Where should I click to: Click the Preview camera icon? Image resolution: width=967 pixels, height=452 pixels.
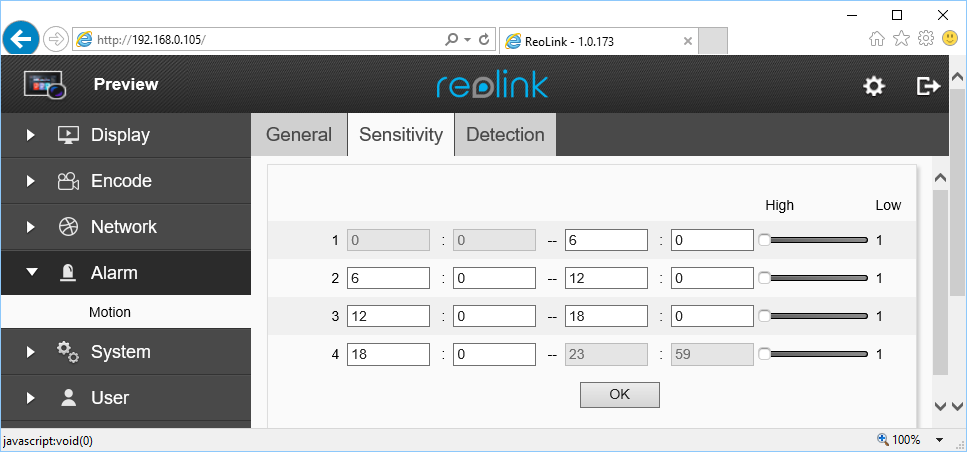[44, 85]
